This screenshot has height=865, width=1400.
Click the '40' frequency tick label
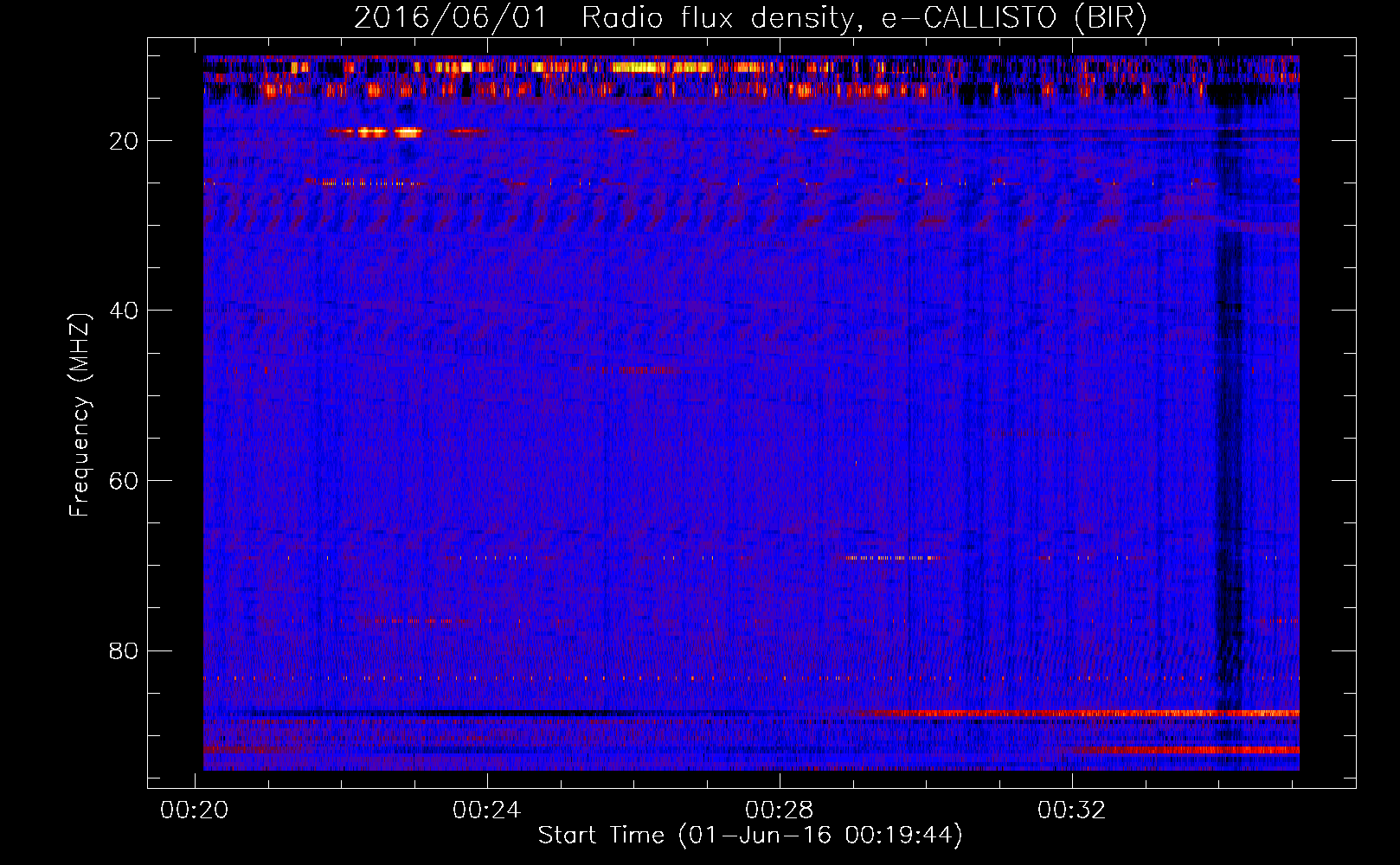pyautogui.click(x=124, y=311)
